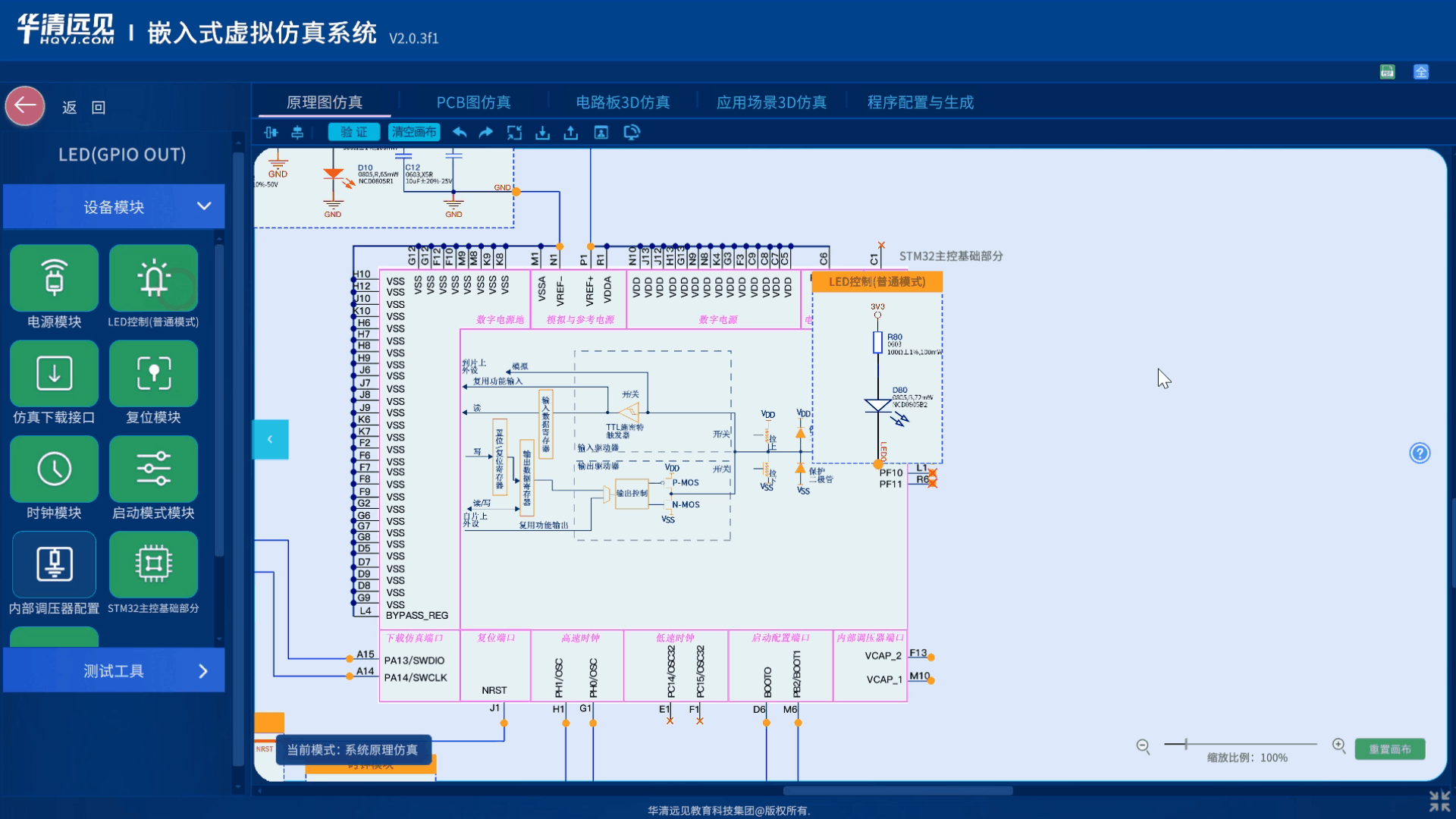
Task: Click the fit-to-screen icon in toolbar
Action: coord(514,133)
